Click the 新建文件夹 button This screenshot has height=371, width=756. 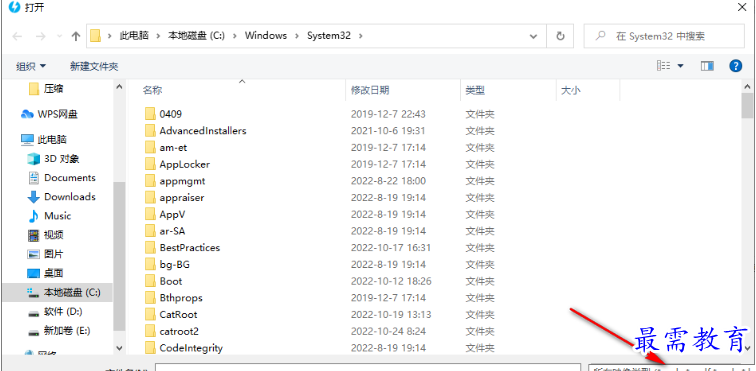(x=94, y=67)
